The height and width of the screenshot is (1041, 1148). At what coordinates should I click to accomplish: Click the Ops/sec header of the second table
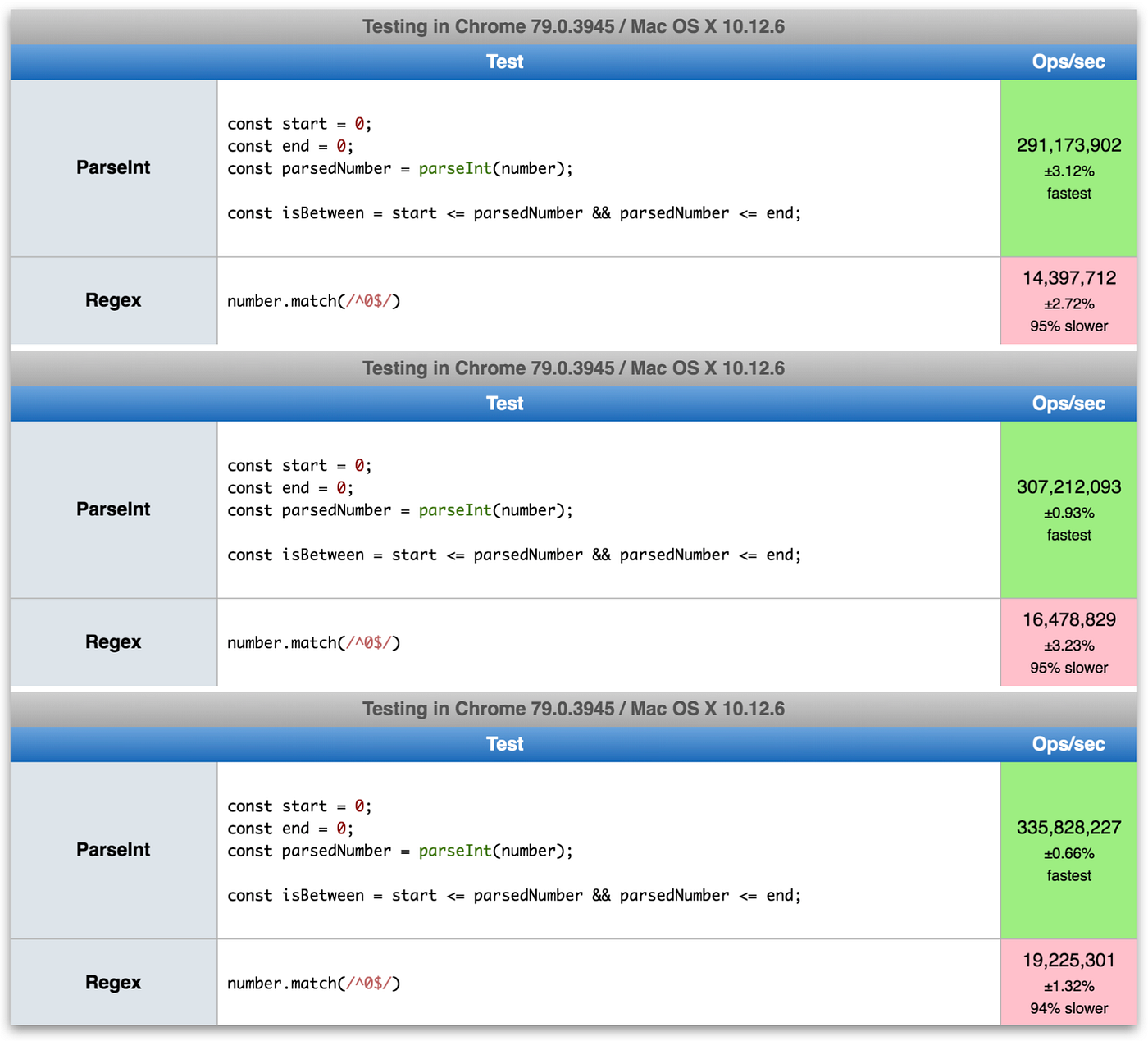[1068, 403]
